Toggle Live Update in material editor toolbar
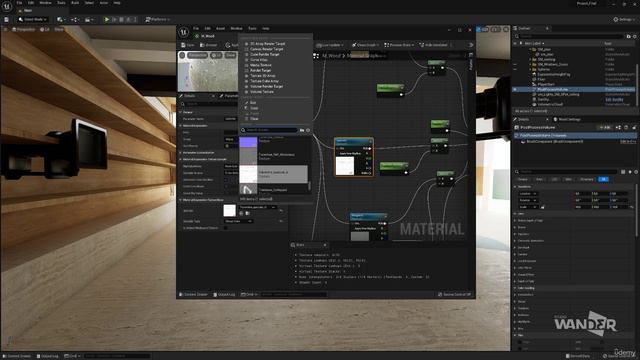Screen dimensions: 640x360 click(330, 45)
